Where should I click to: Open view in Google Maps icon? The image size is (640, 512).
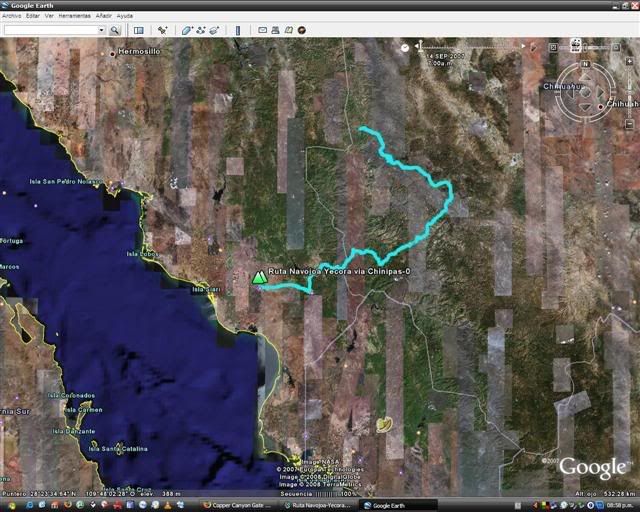click(x=288, y=30)
